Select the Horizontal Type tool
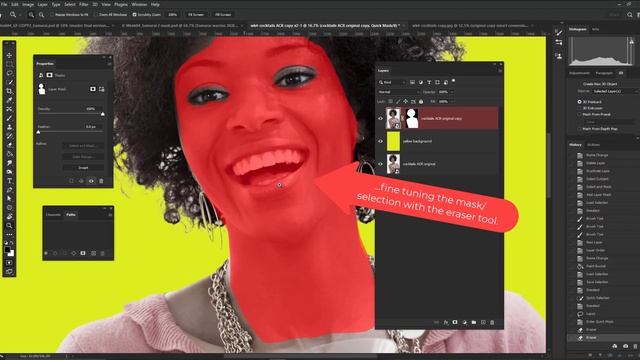The width and height of the screenshot is (640, 360). [9, 181]
